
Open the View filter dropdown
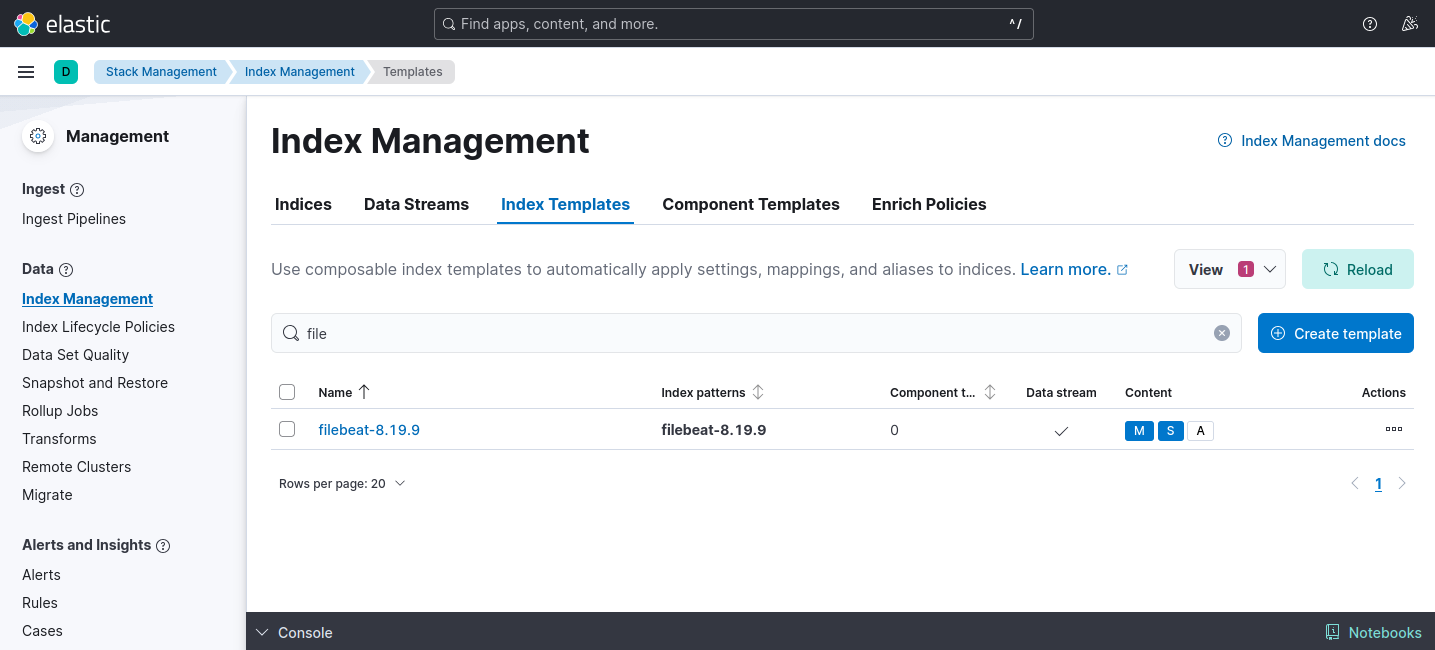click(x=1229, y=269)
